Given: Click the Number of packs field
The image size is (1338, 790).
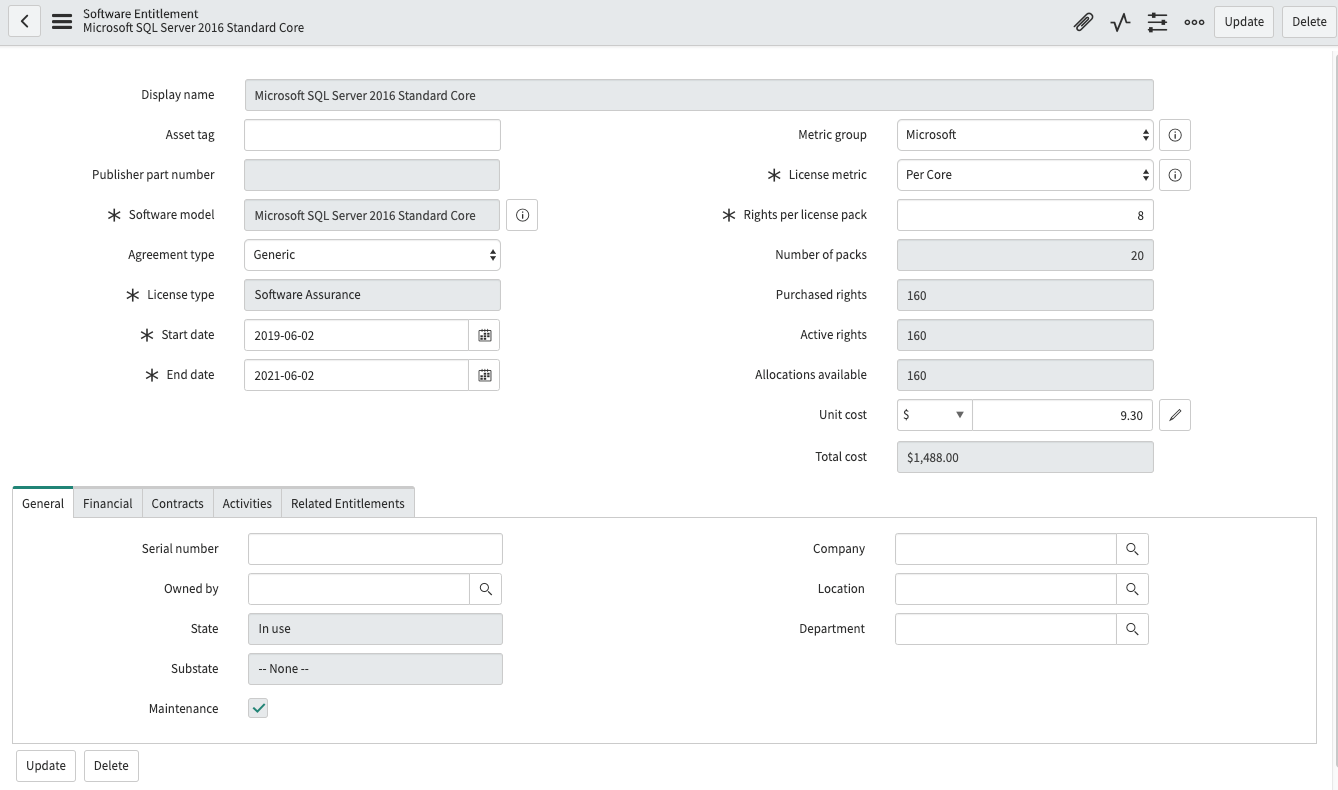Looking at the screenshot, I should (x=1025, y=255).
